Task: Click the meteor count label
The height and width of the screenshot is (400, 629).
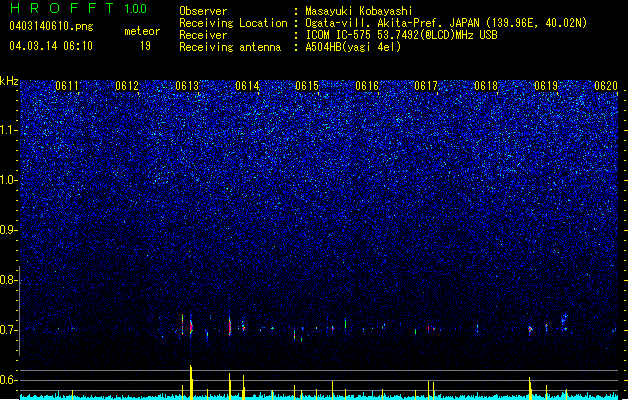Action: [142, 31]
